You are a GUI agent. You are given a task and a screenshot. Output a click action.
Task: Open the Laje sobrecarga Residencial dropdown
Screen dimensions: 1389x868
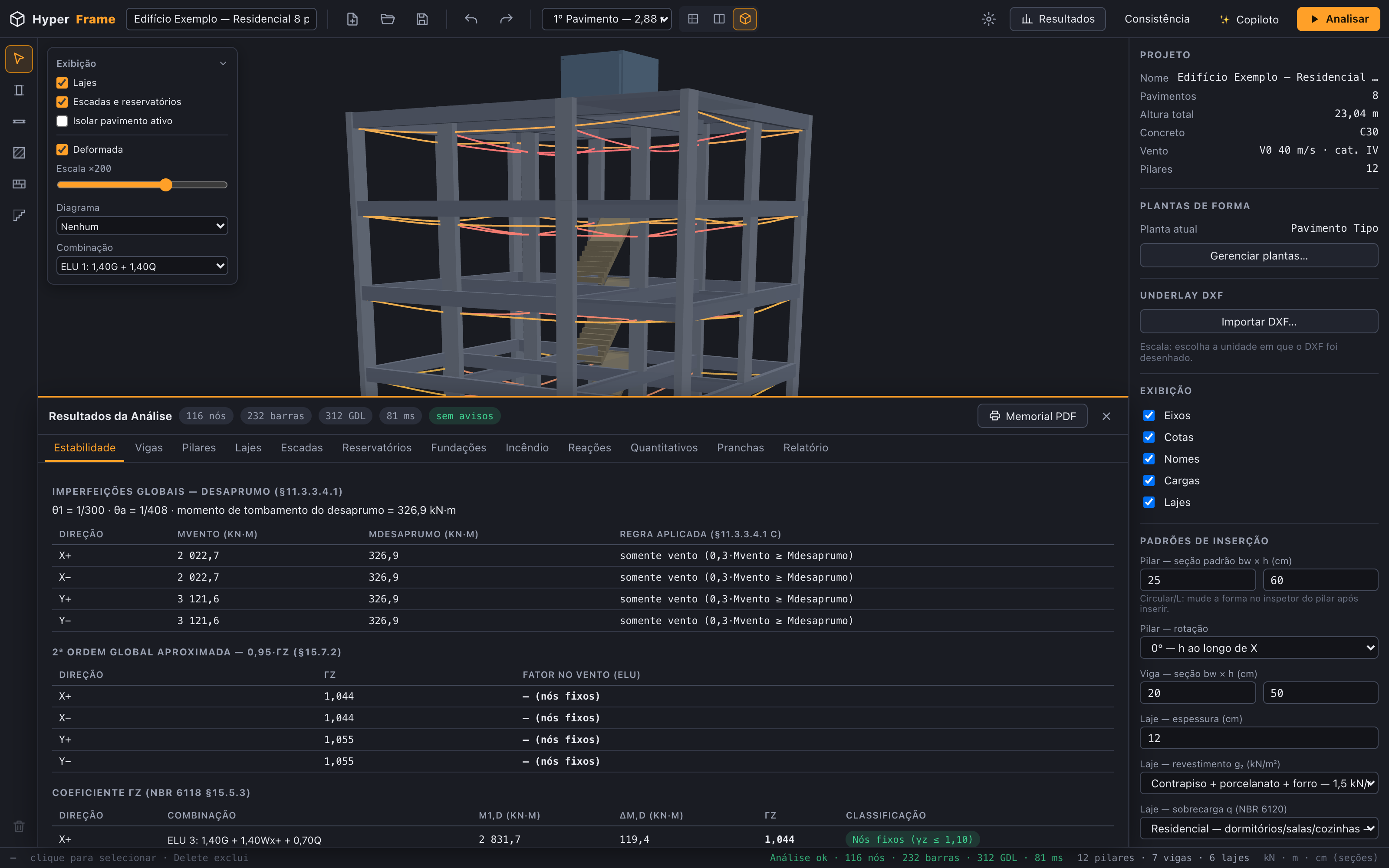coord(1259,829)
